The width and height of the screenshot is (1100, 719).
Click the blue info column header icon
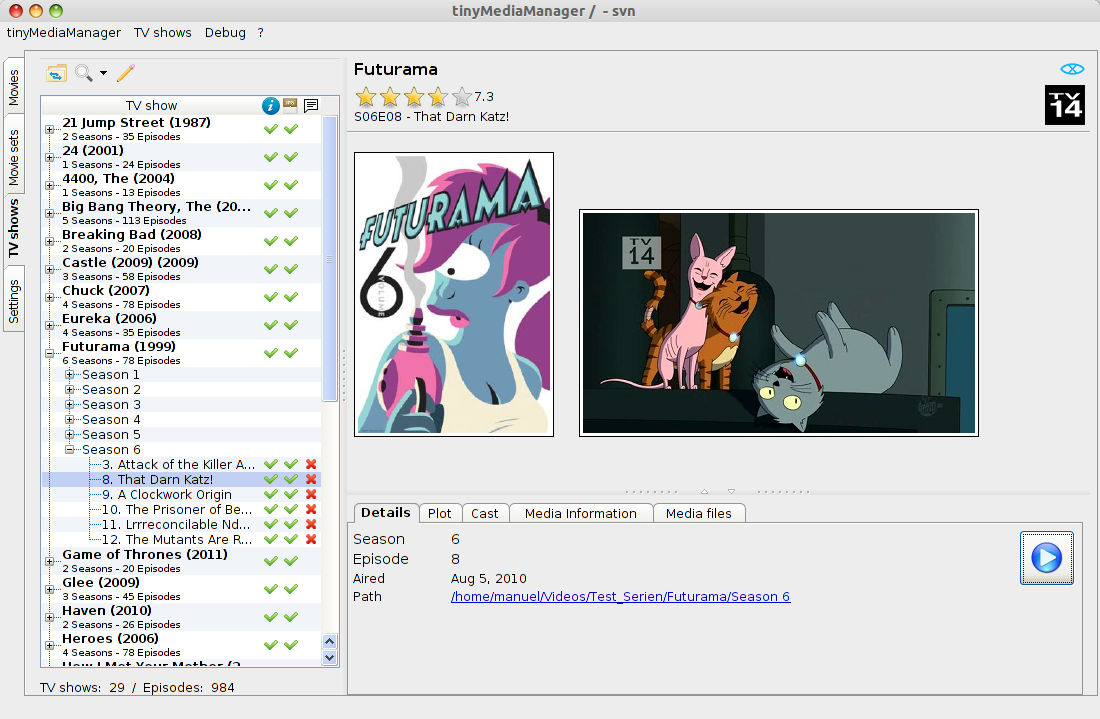[271, 105]
